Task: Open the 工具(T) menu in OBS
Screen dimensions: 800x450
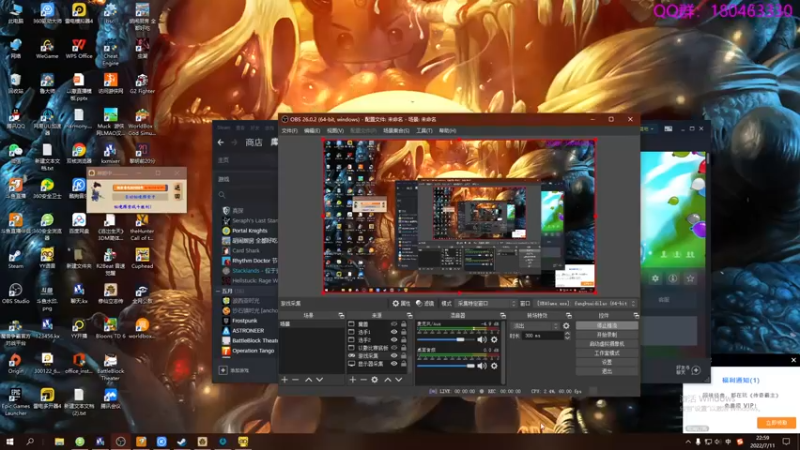Action: tap(424, 131)
